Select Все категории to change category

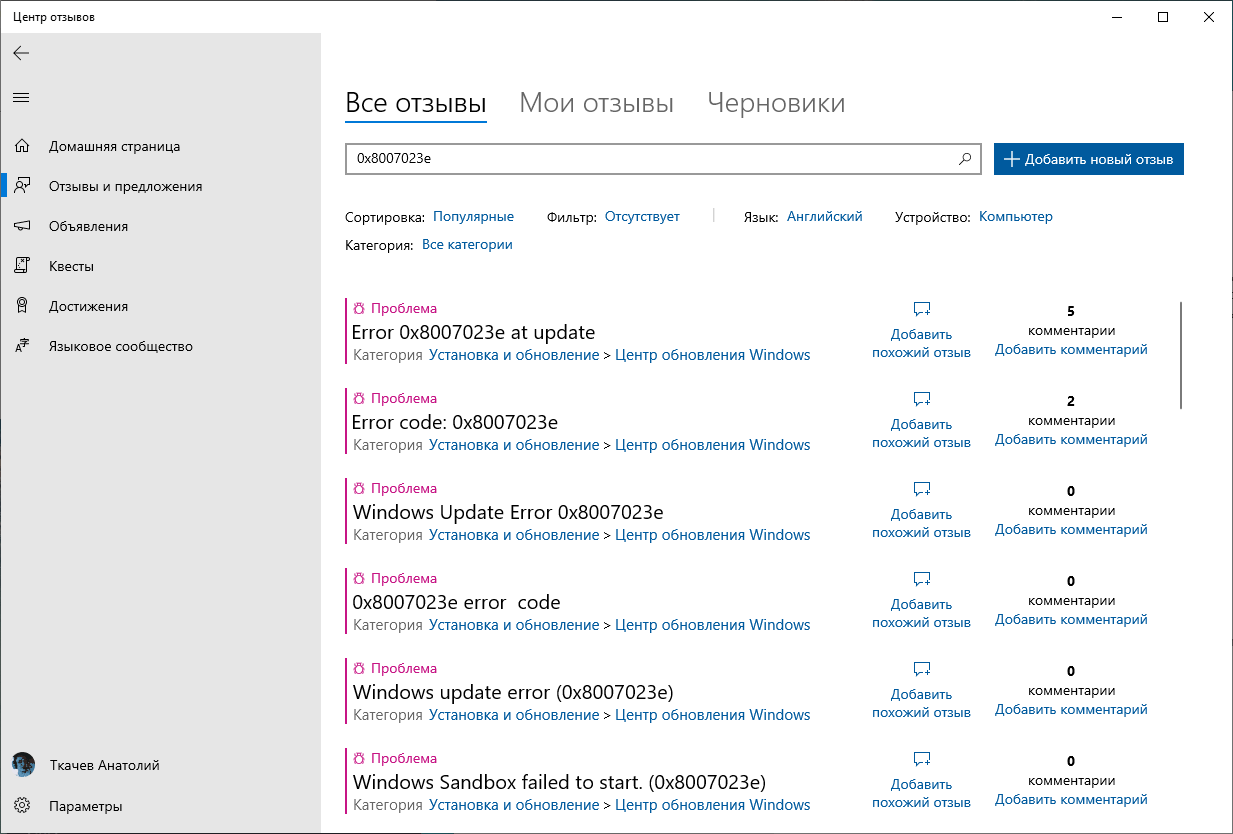(467, 243)
